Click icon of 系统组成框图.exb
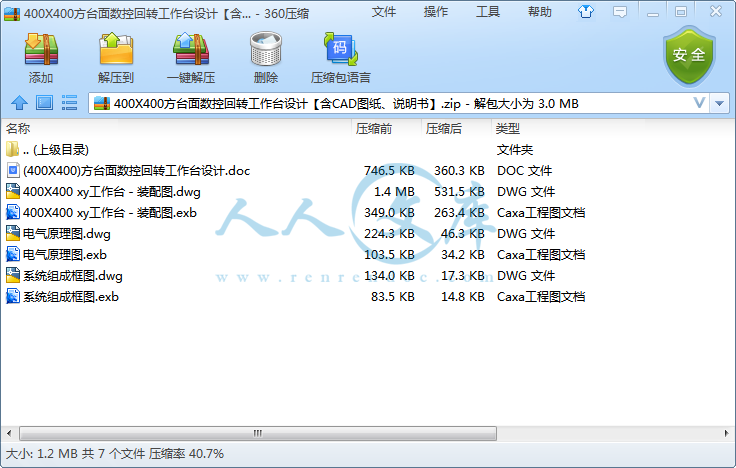This screenshot has width=736, height=468. [x=13, y=297]
